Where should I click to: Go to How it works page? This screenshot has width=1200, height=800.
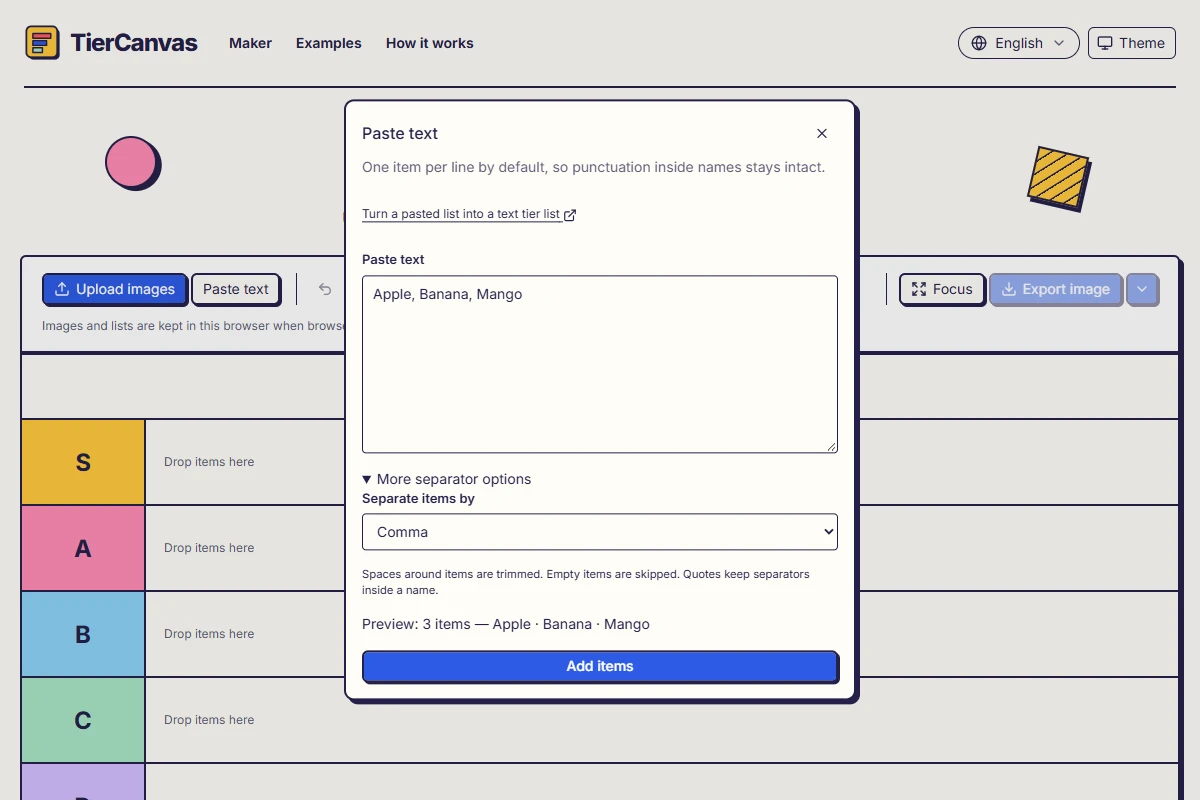click(x=429, y=43)
